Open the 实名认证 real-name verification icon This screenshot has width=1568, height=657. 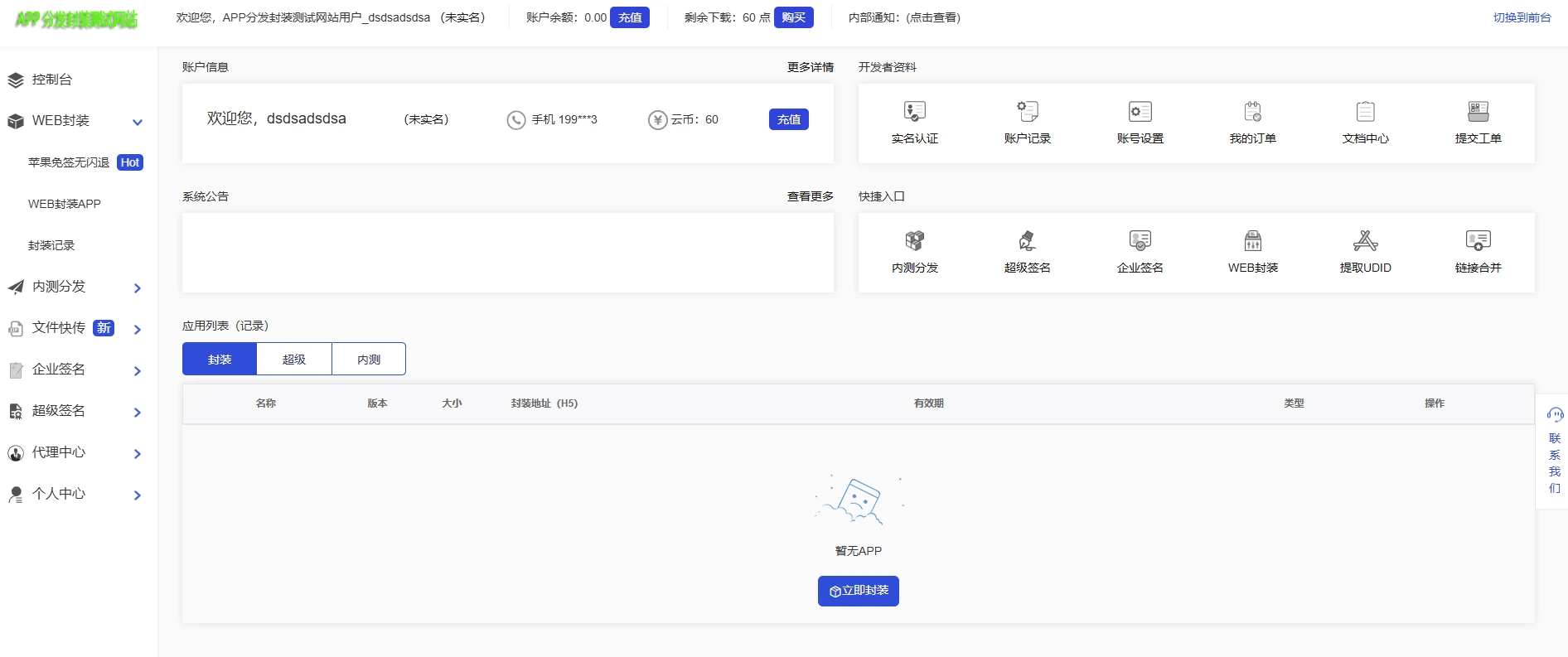click(x=914, y=112)
